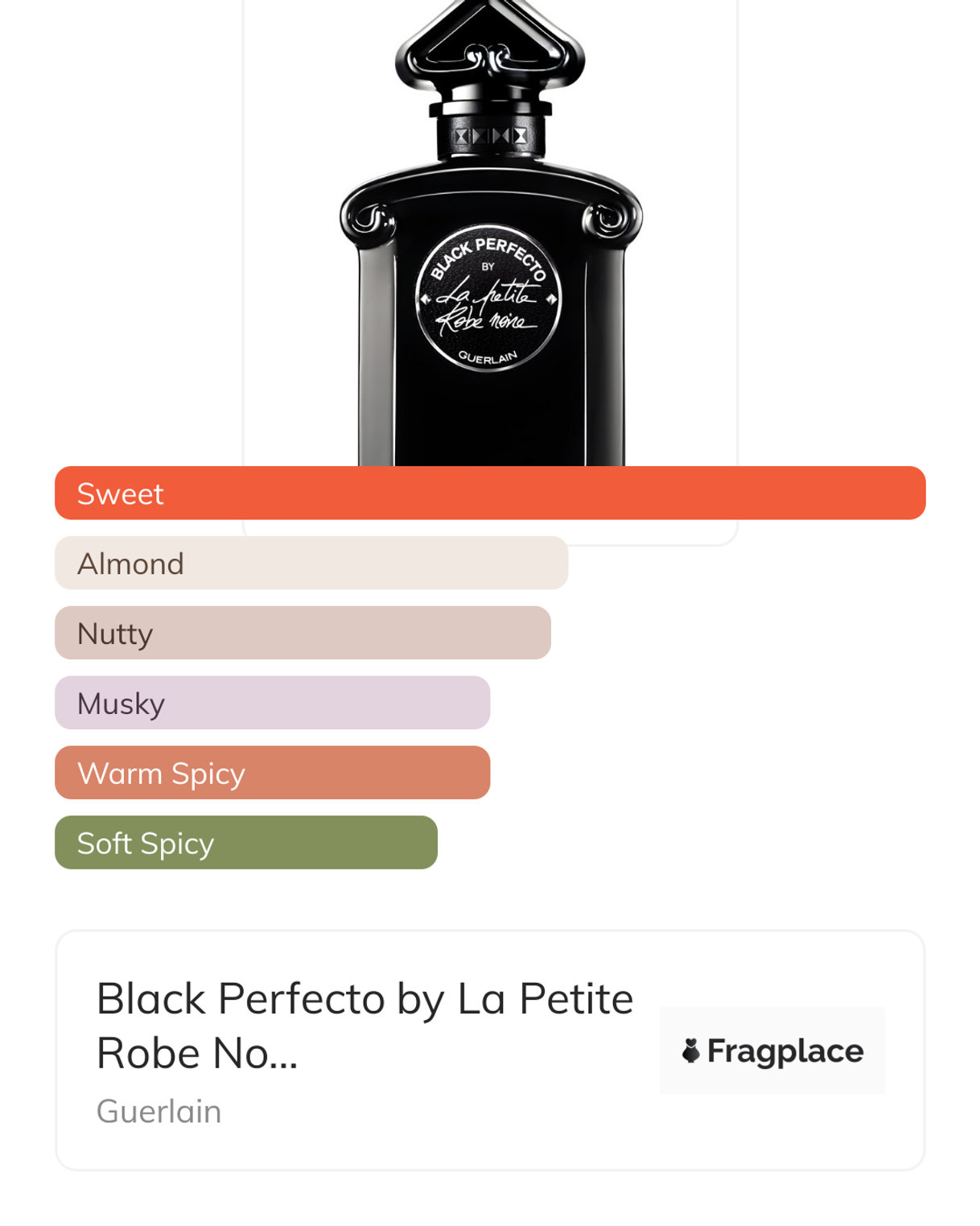Click the 'Warm Spicy' label text
The height and width of the screenshot is (1226, 980).
pos(161,774)
